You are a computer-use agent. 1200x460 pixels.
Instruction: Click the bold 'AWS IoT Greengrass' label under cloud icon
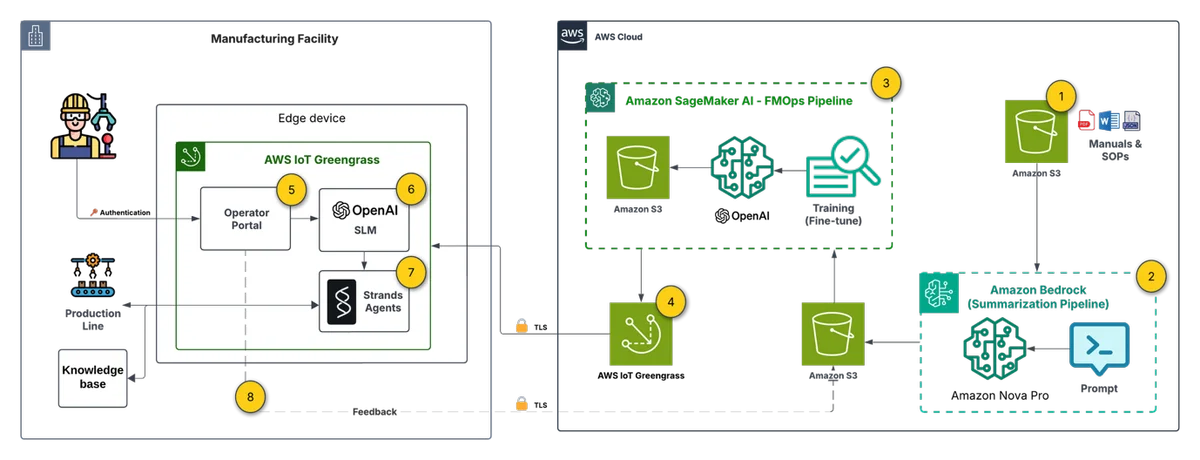pos(640,378)
